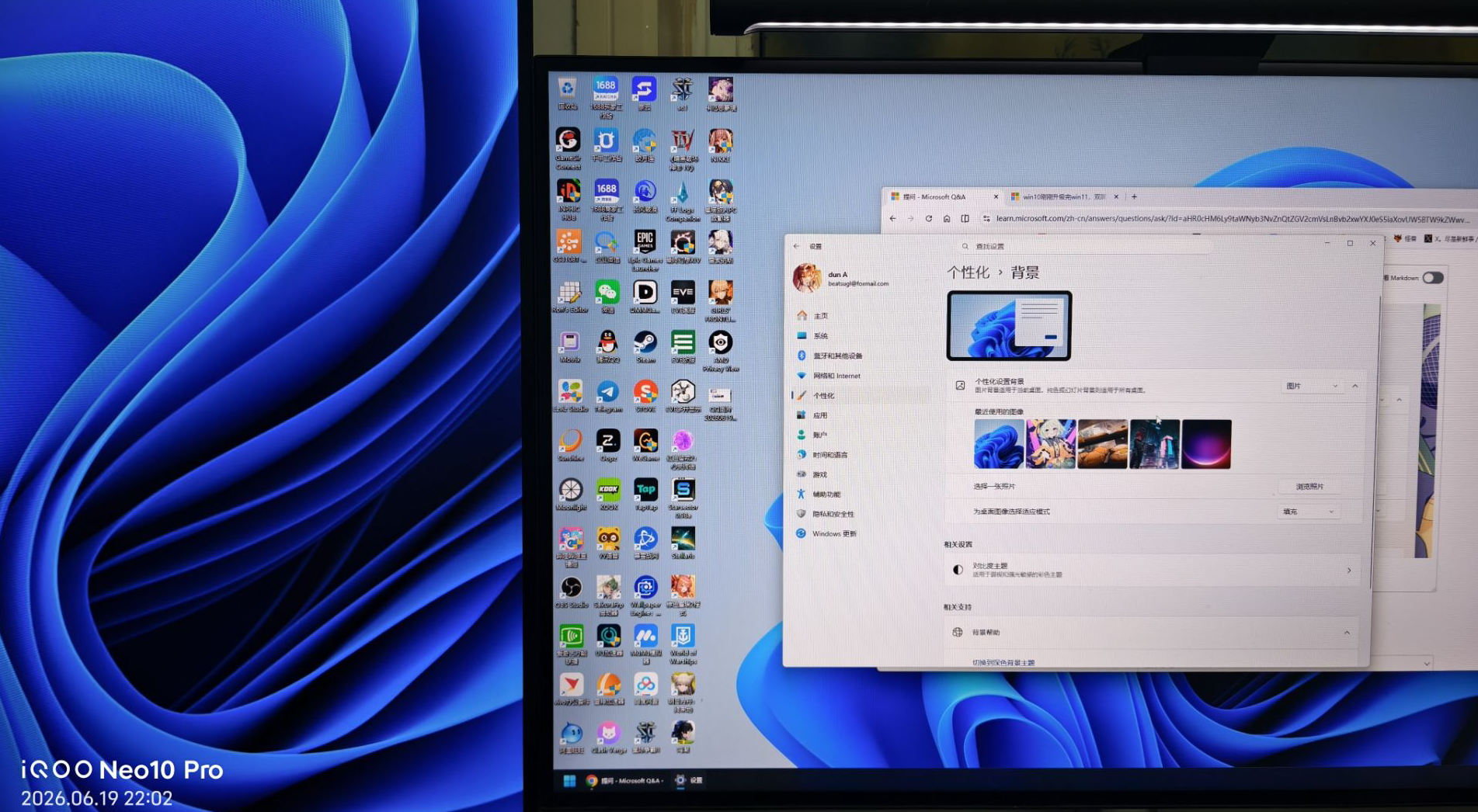The width and height of the screenshot is (1478, 812).
Task: Open AMD Privacy View shortcut
Action: (x=721, y=351)
